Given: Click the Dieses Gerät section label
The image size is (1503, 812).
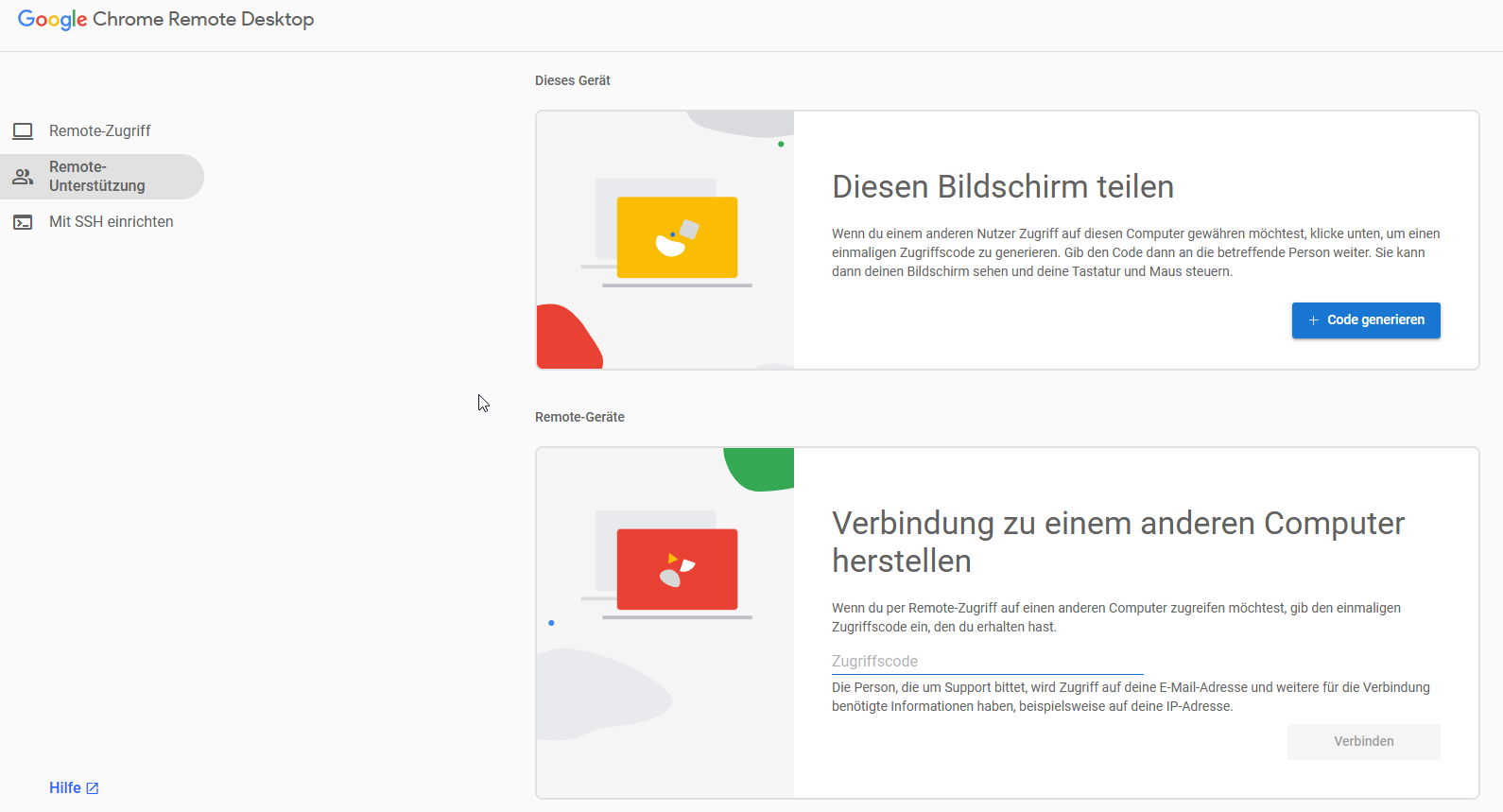Looking at the screenshot, I should [572, 81].
